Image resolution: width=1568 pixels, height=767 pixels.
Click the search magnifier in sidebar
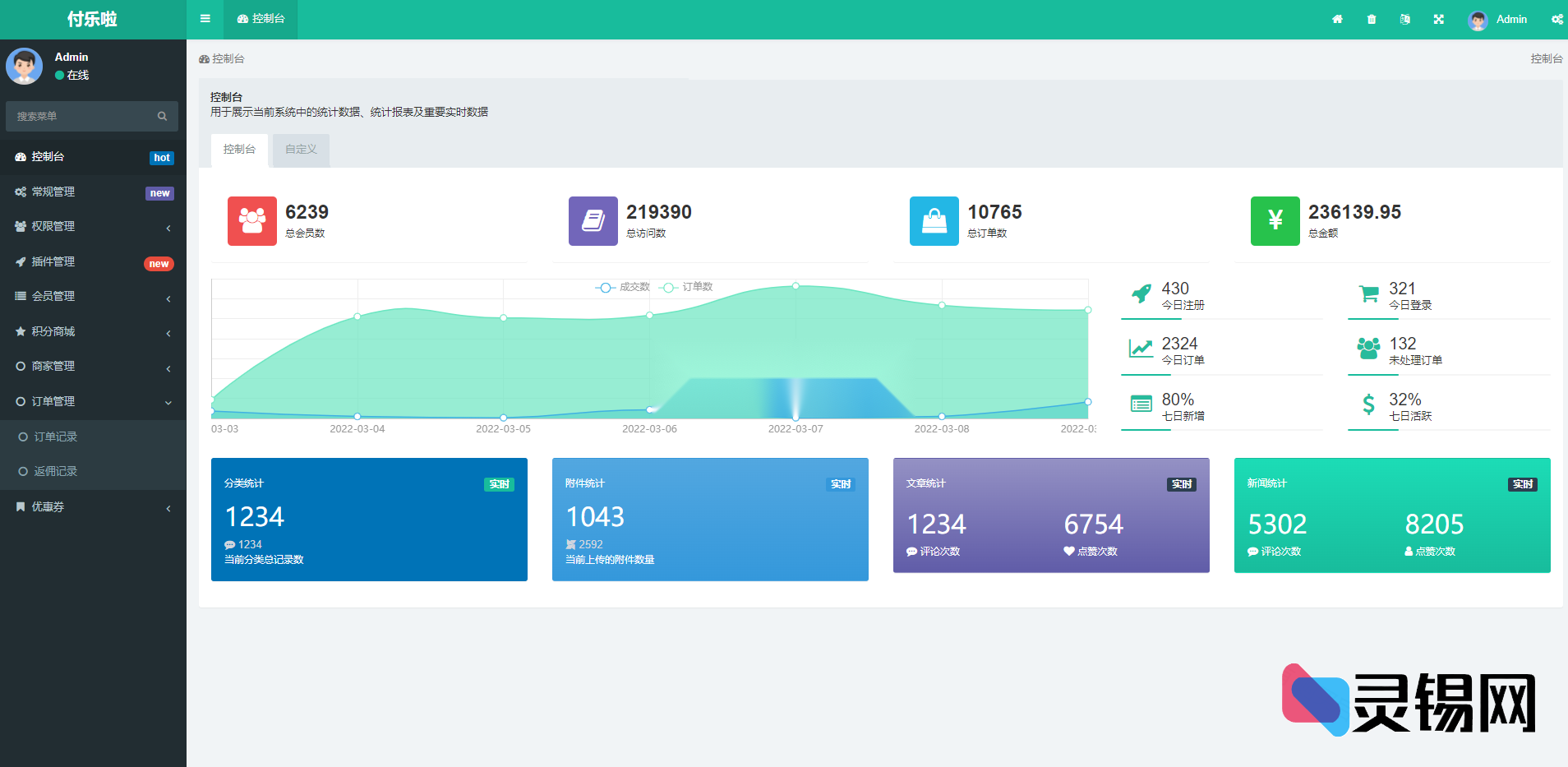click(x=162, y=116)
